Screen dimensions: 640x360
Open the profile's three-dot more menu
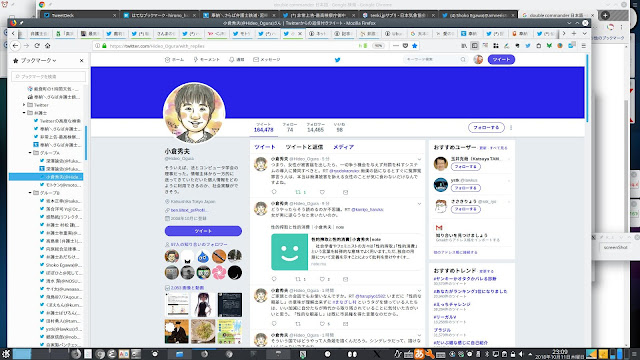(511, 127)
